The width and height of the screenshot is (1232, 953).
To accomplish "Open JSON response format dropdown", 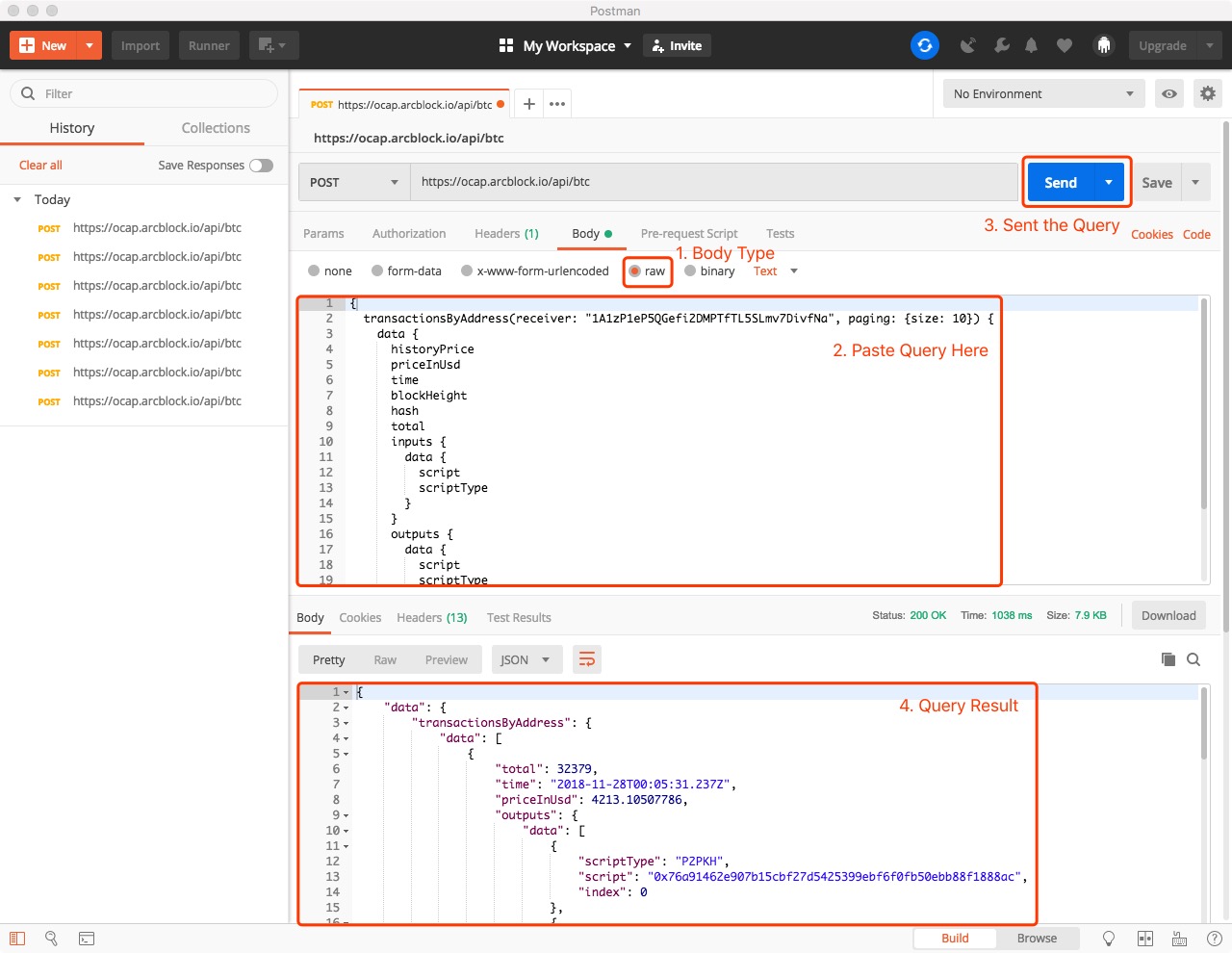I will pos(526,659).
